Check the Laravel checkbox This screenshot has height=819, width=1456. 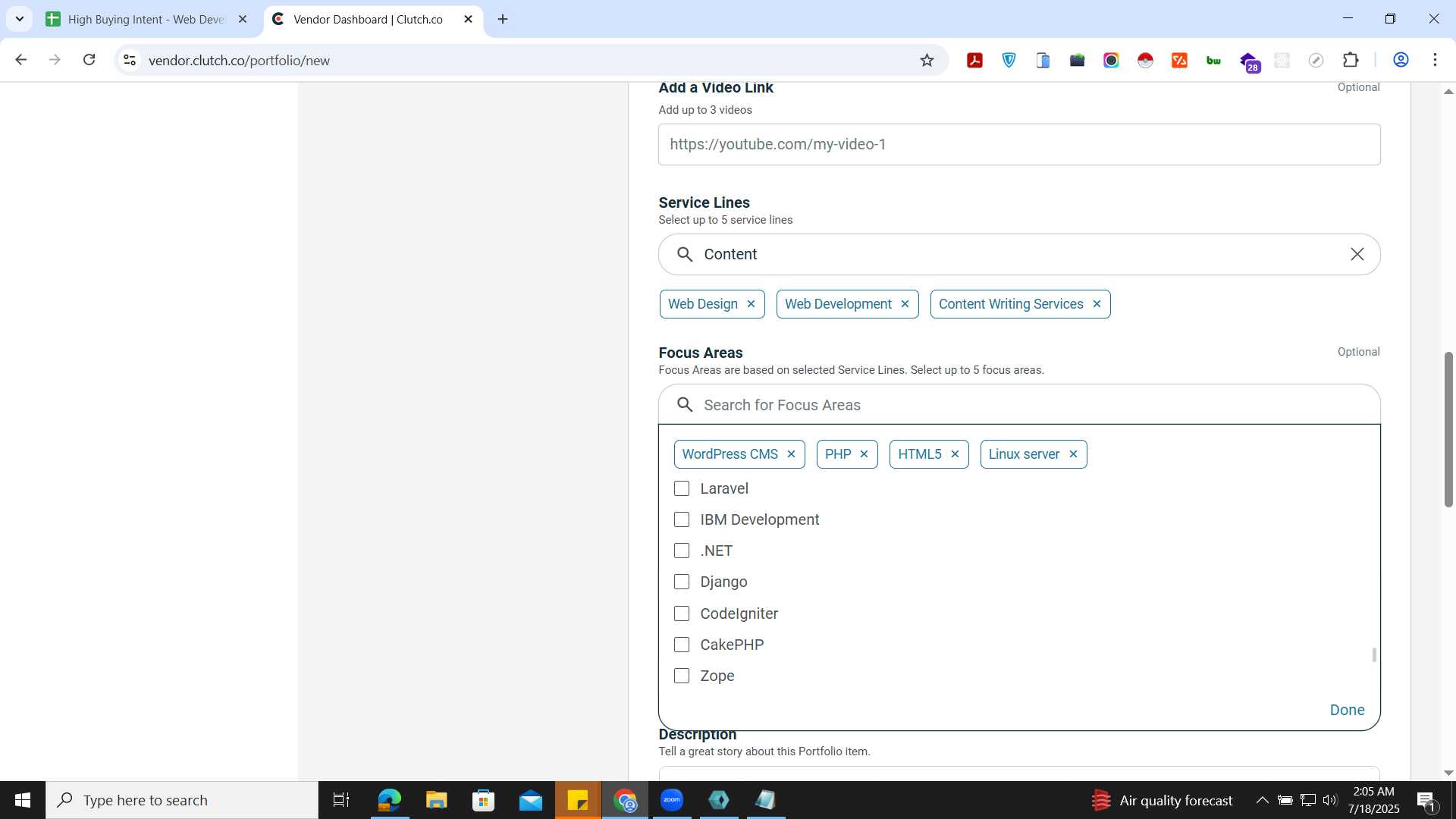pyautogui.click(x=682, y=489)
